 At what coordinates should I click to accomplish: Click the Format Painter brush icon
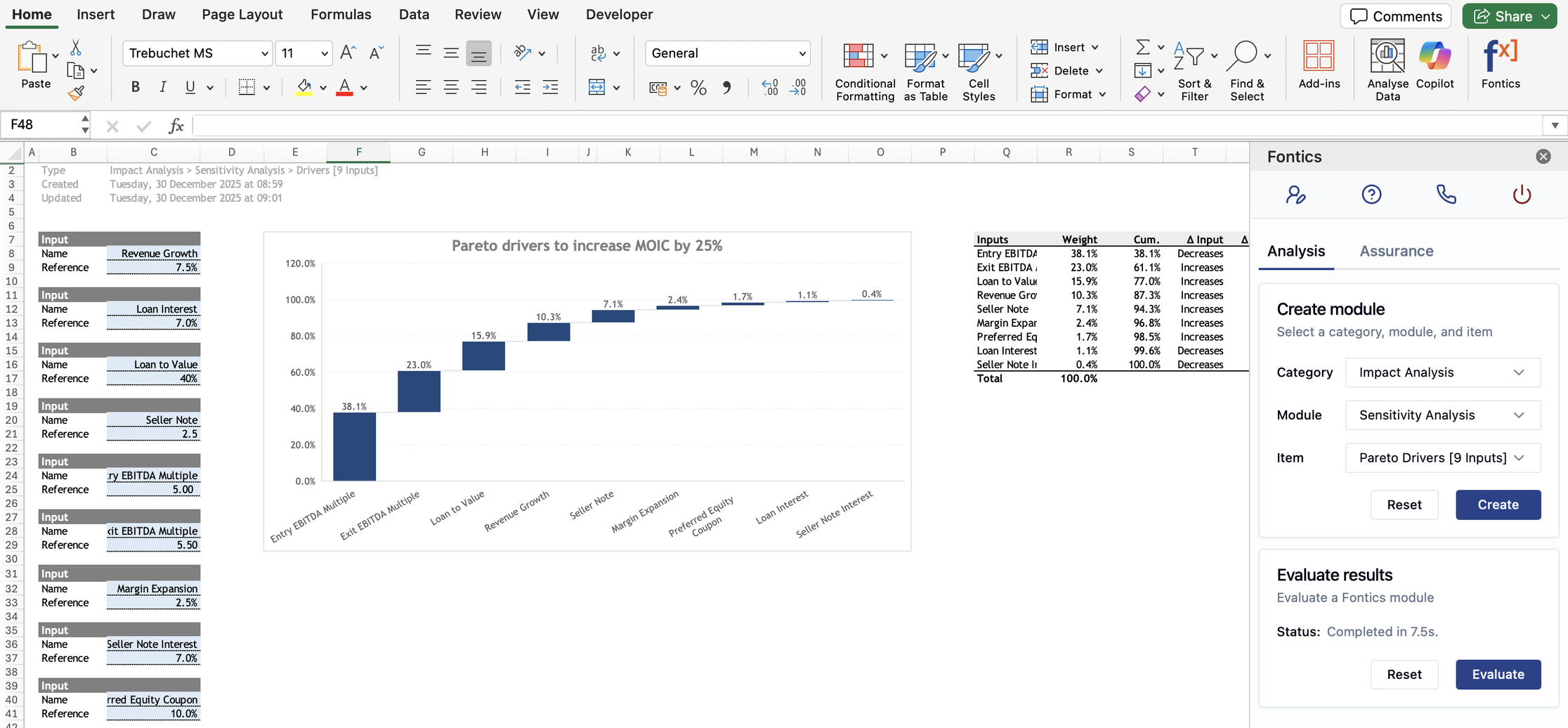tap(76, 93)
